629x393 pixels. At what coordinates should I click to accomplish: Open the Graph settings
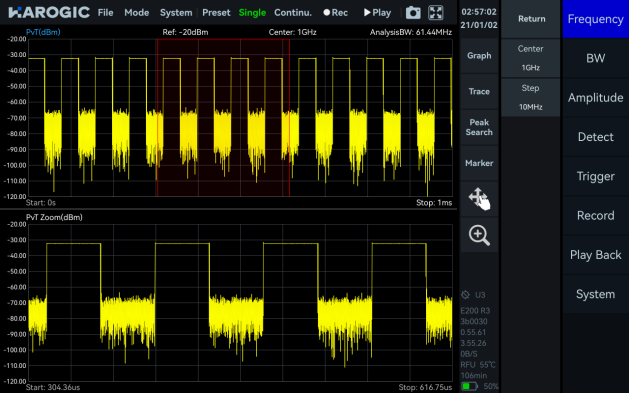coord(479,56)
